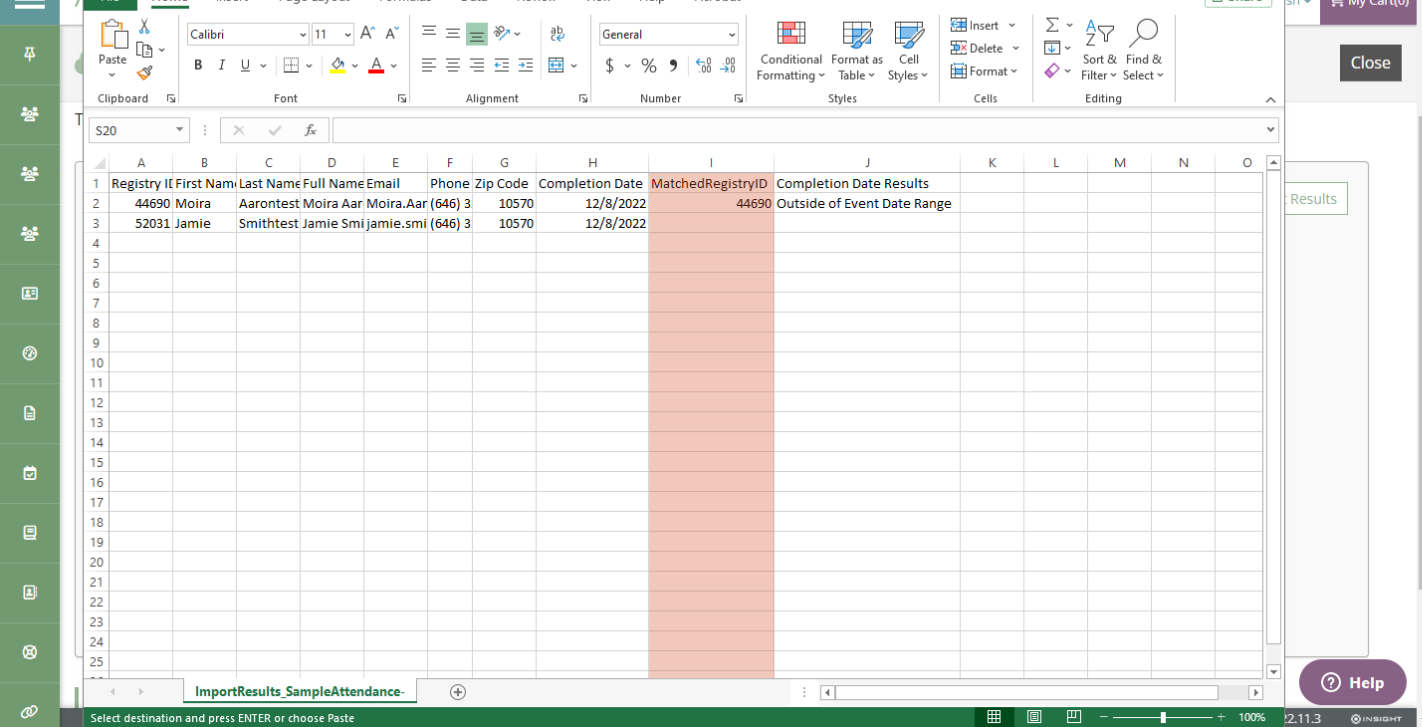The image size is (1422, 727).
Task: Toggle Italic formatting
Action: (x=221, y=66)
